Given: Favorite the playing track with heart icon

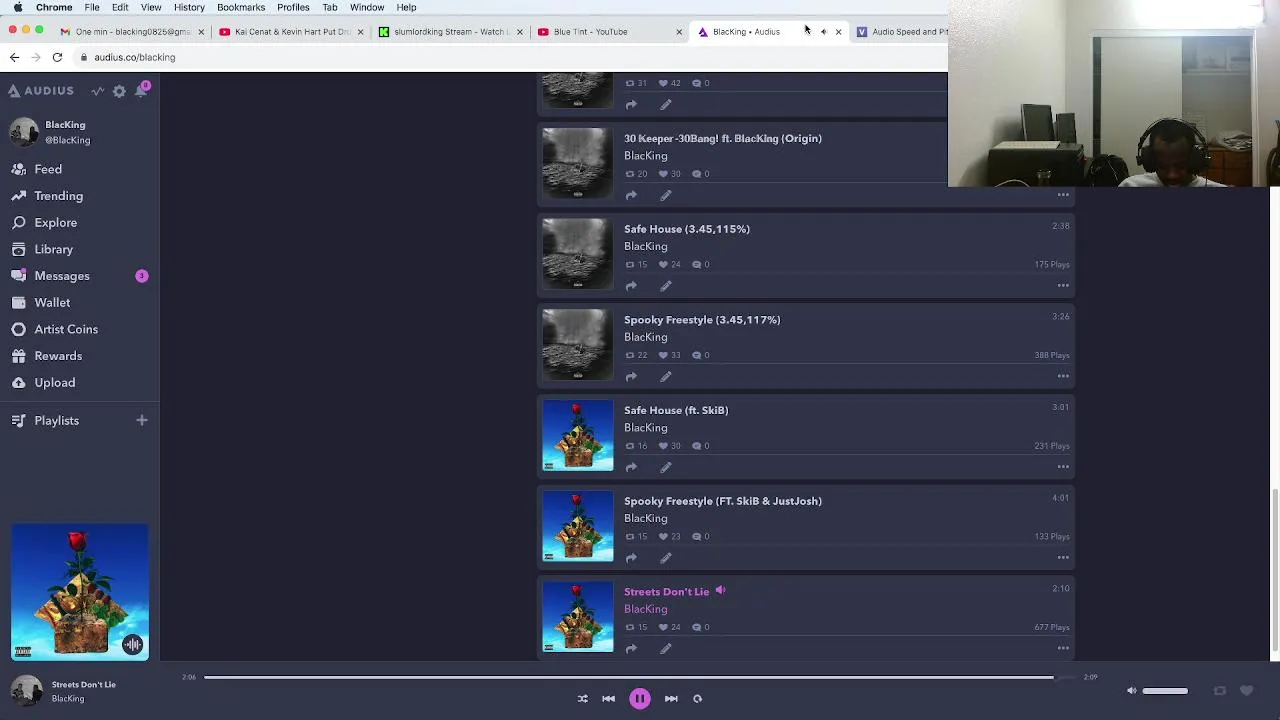Looking at the screenshot, I should point(1246,691).
